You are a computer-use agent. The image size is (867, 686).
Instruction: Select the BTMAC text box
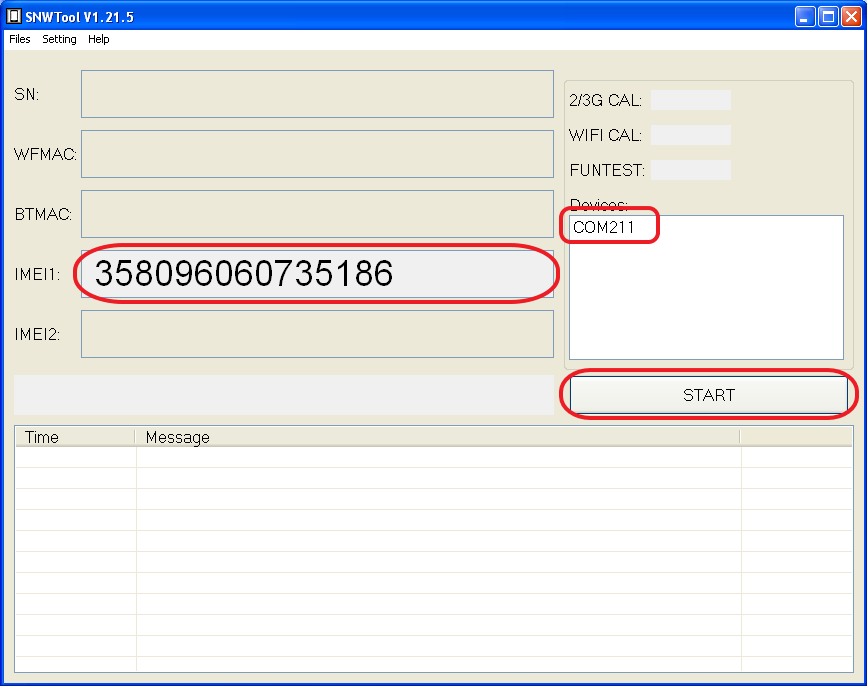coord(317,214)
